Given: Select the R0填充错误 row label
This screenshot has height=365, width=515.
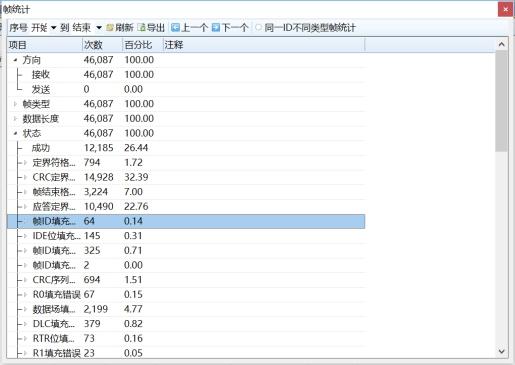Looking at the screenshot, I should pyautogui.click(x=57, y=295).
